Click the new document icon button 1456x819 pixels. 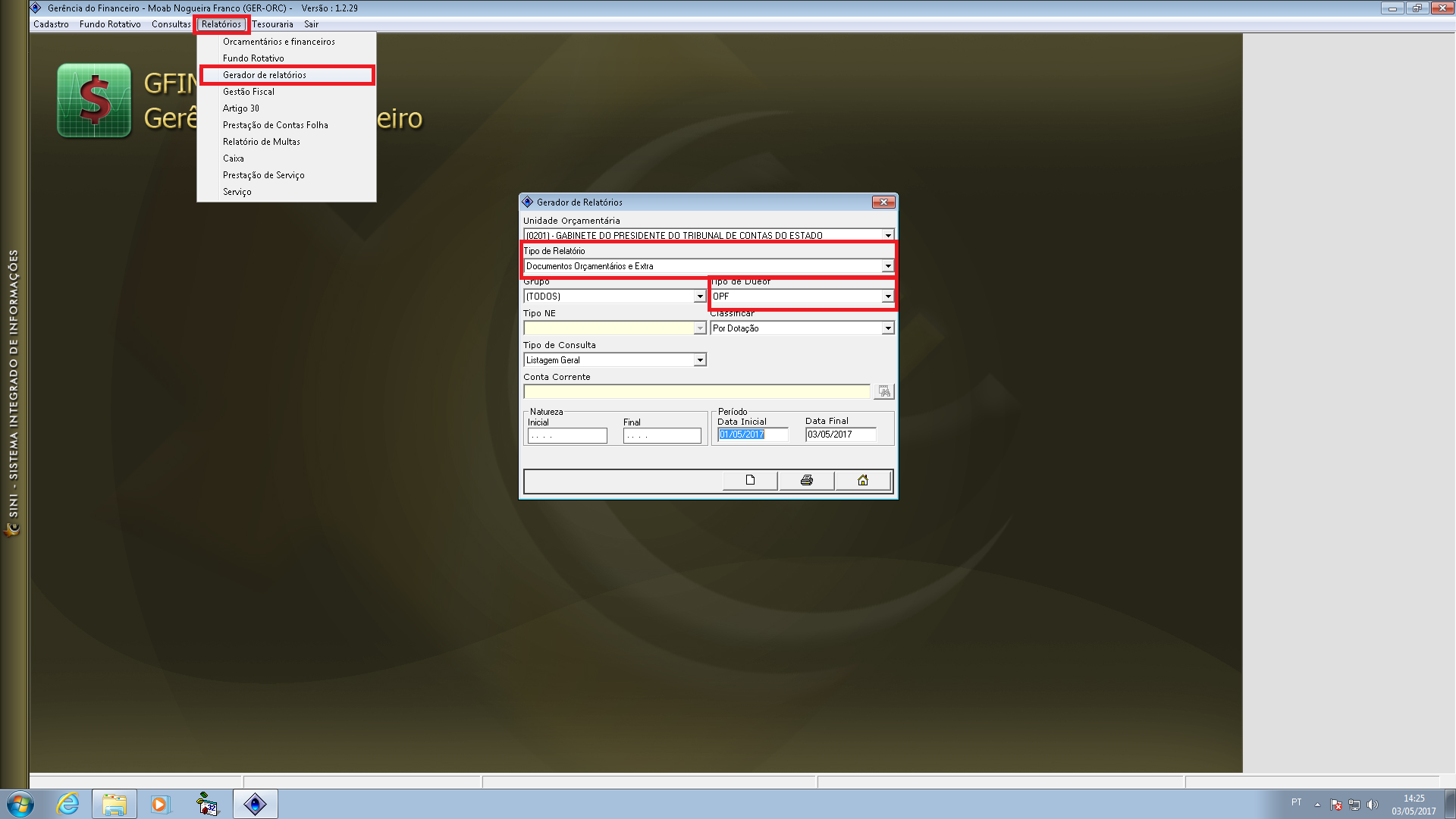[750, 480]
